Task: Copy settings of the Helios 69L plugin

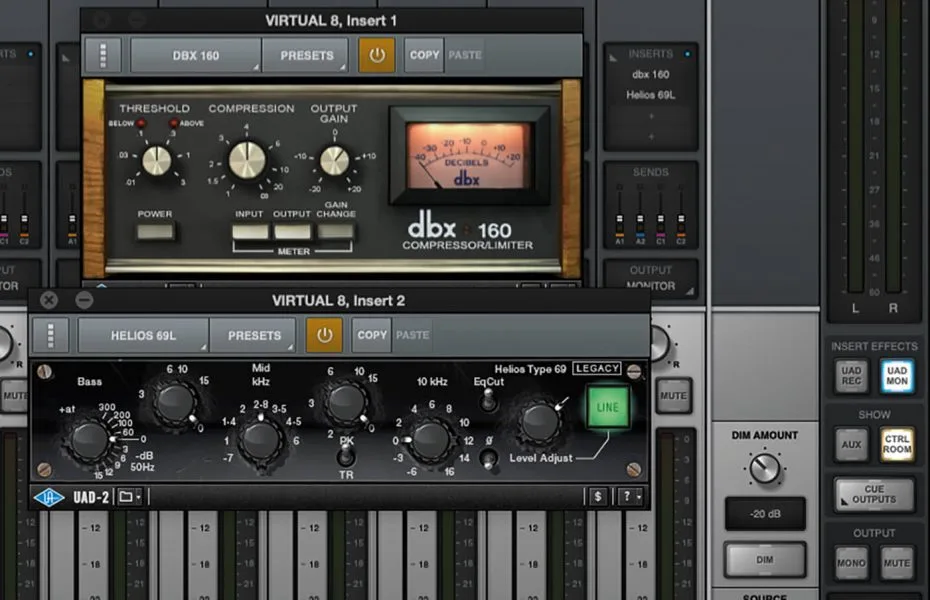Action: tap(372, 335)
